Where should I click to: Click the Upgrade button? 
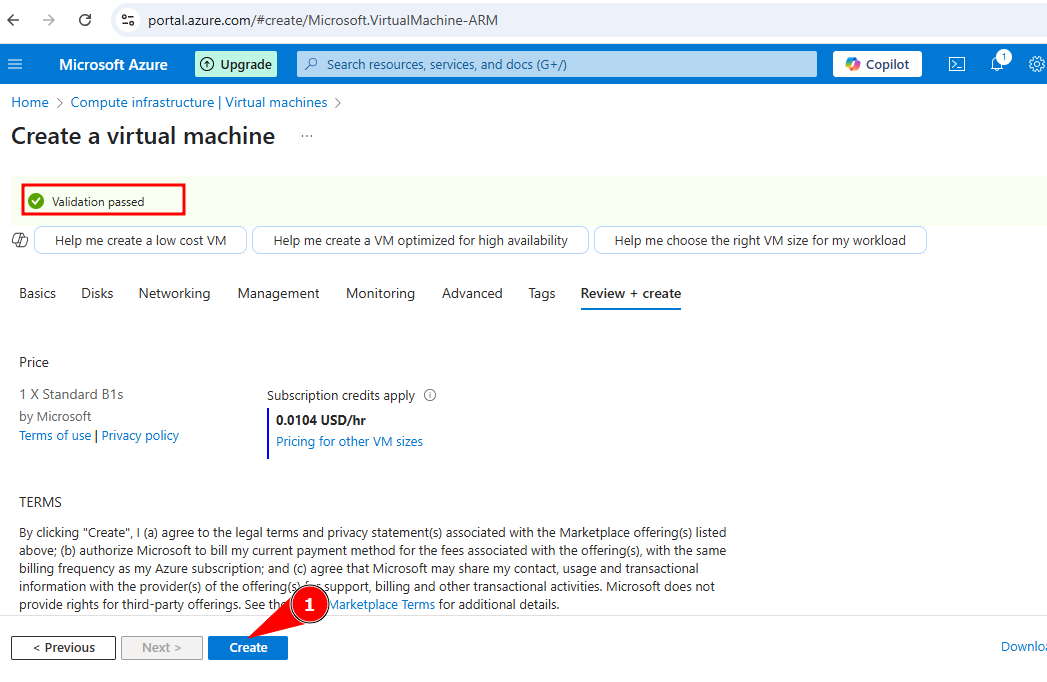236,64
